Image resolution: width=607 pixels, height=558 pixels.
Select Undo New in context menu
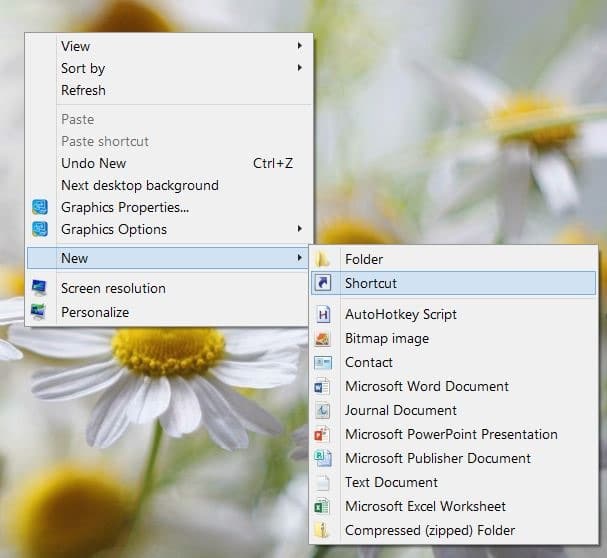tap(169, 163)
